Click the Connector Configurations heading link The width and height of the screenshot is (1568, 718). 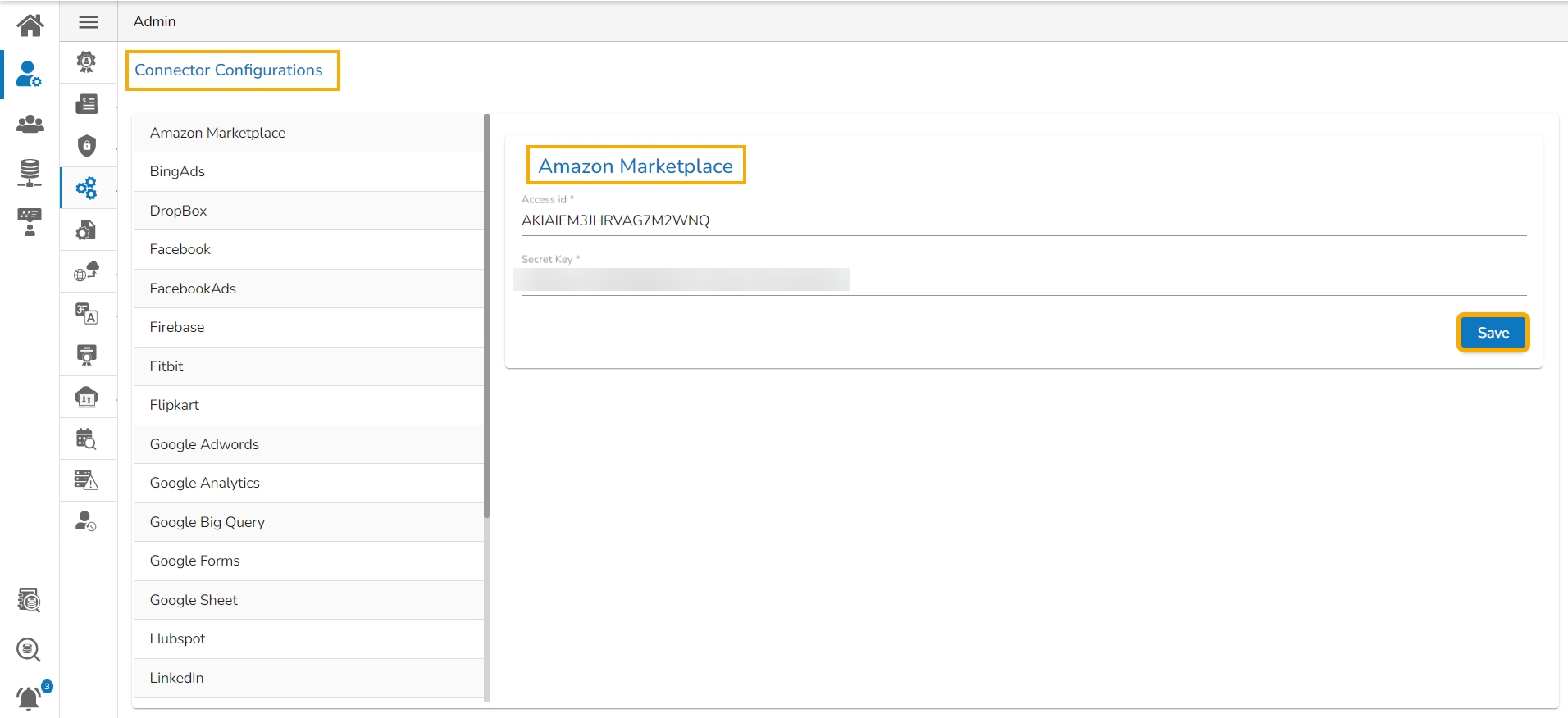[x=229, y=70]
